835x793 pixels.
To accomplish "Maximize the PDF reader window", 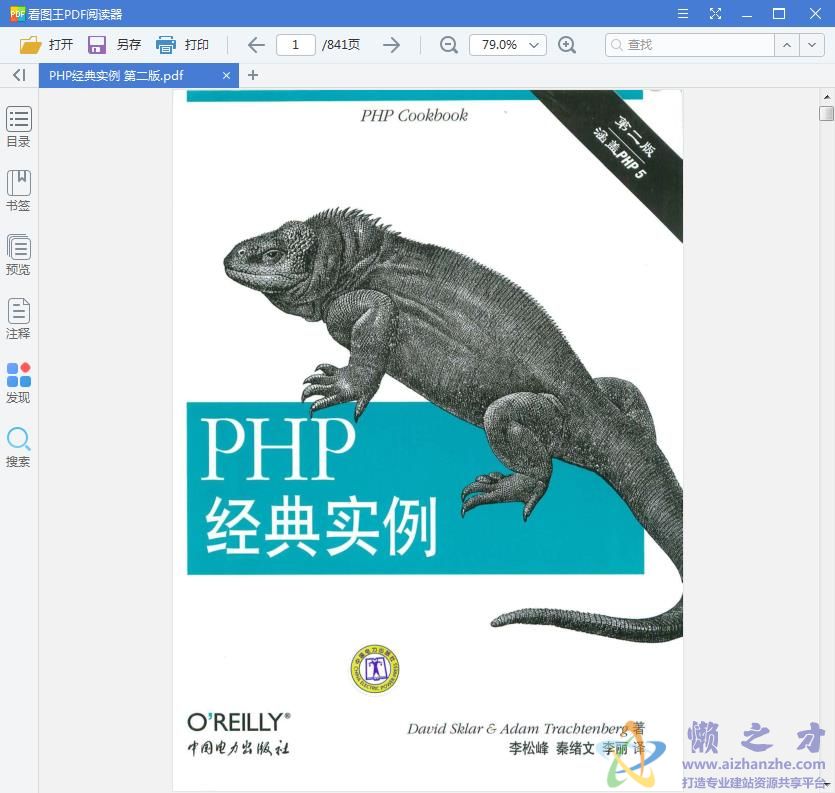I will tap(779, 14).
